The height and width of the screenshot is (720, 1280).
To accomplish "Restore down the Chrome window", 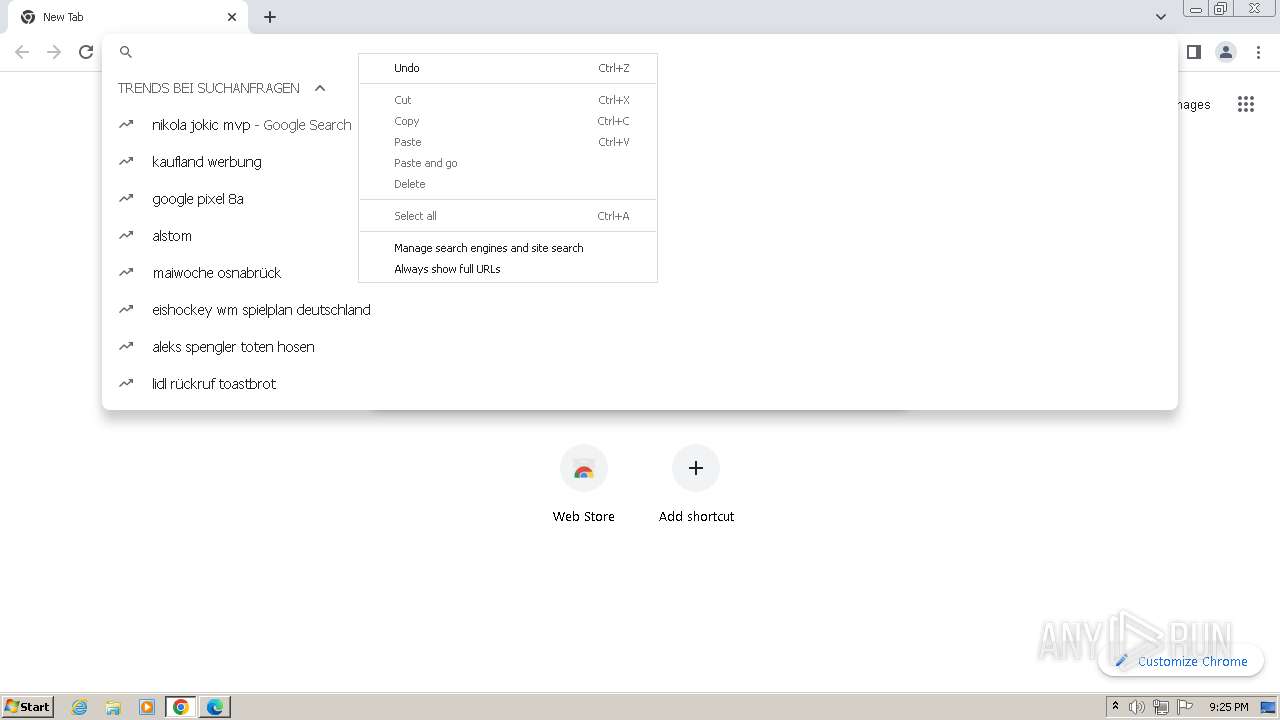I will click(1221, 9).
